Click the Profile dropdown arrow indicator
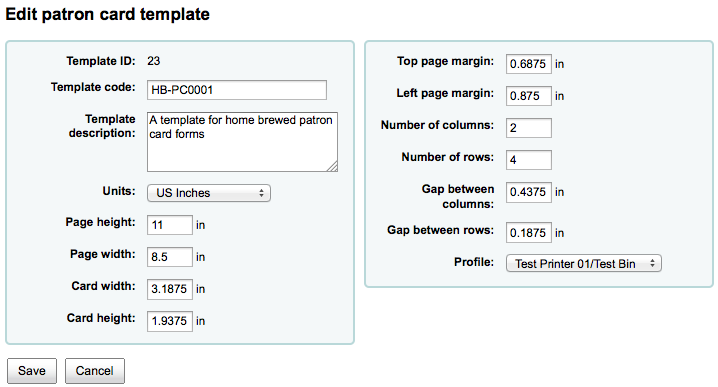The image size is (718, 387). tap(653, 263)
